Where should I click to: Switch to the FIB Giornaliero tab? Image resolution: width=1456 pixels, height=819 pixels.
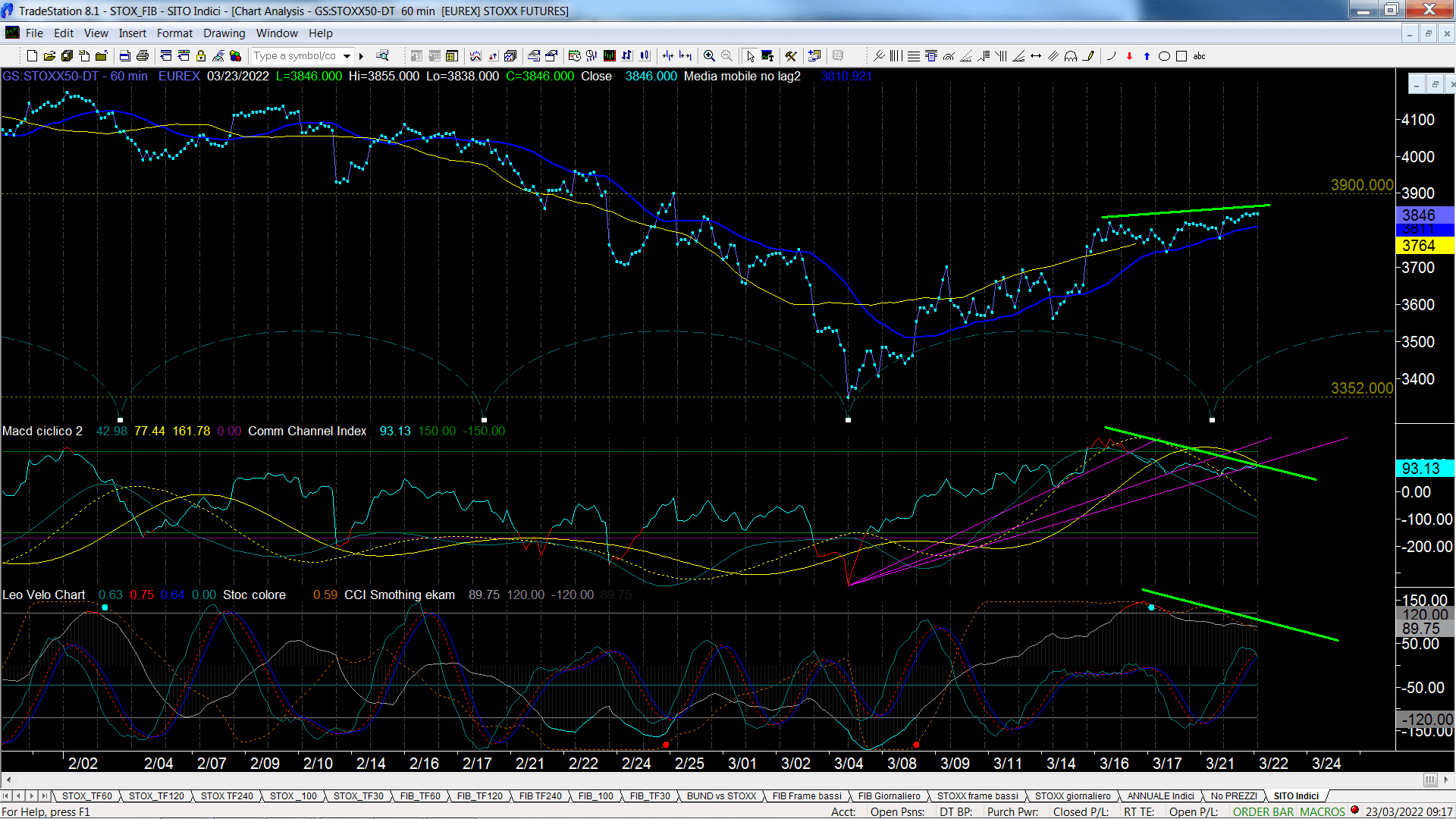click(890, 795)
